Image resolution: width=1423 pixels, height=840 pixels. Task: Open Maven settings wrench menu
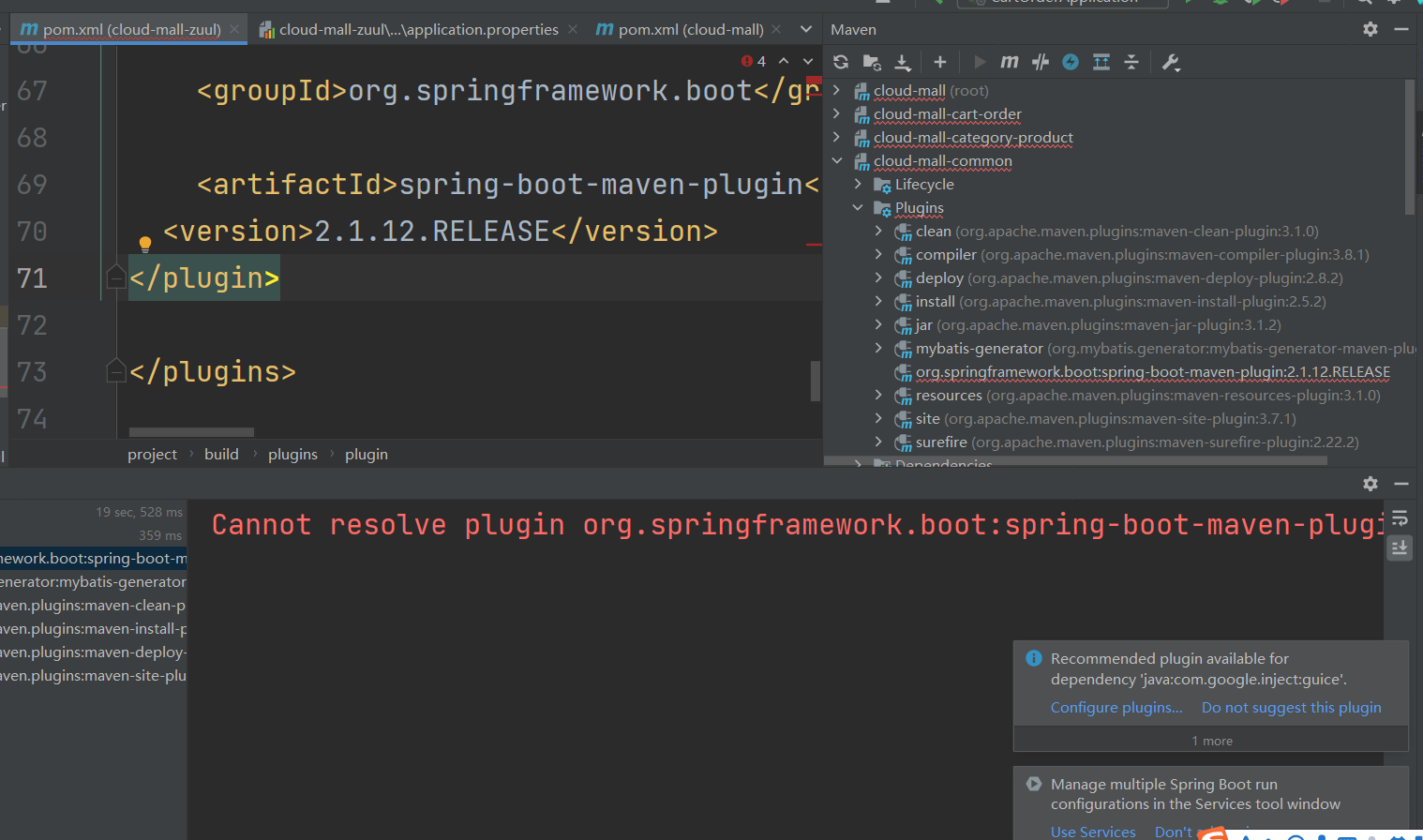[1171, 62]
